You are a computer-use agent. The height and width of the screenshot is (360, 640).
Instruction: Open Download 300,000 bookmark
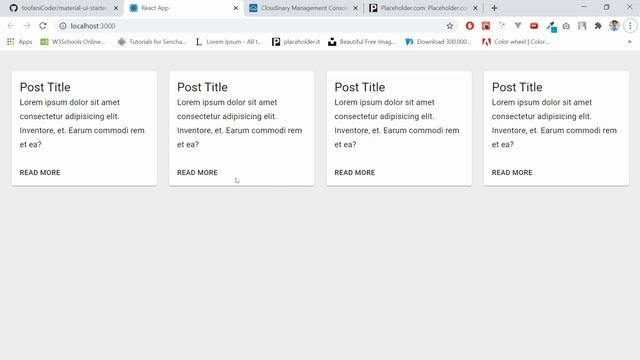438,42
